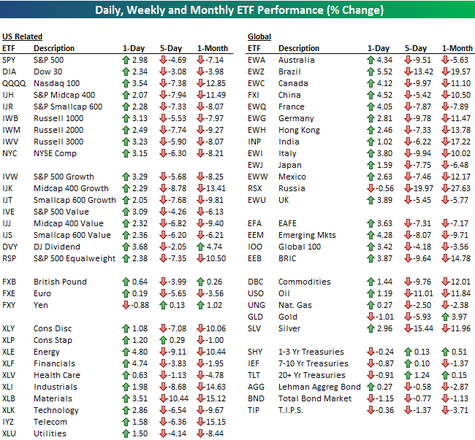
Task: Select the '7-10 Yr Treasuries' description
Action: click(313, 363)
